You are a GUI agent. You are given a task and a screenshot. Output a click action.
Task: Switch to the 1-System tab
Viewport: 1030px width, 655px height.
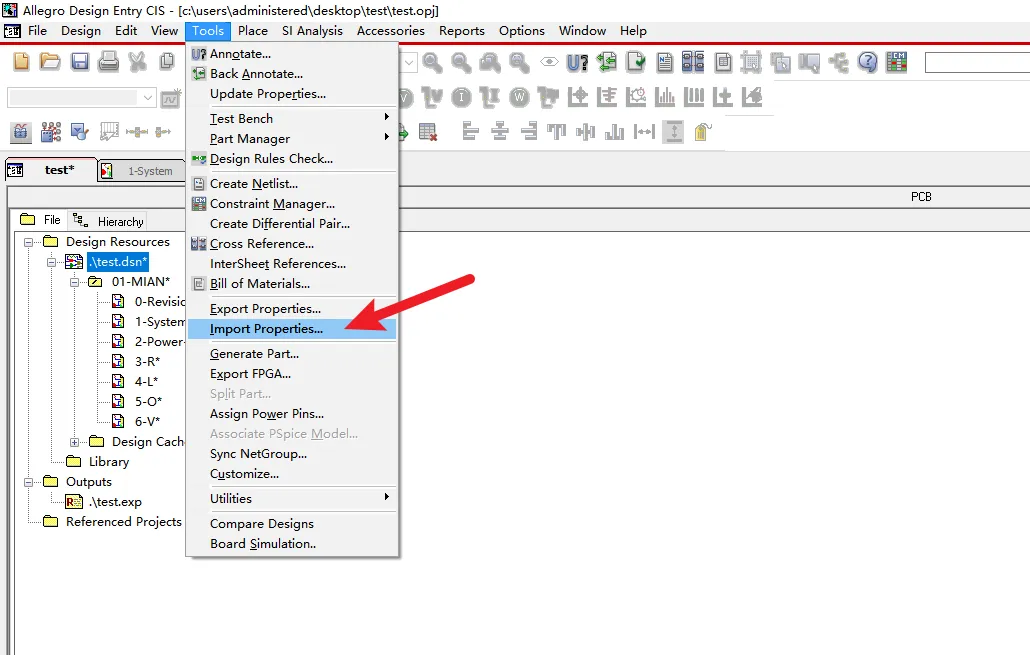[x=141, y=171]
